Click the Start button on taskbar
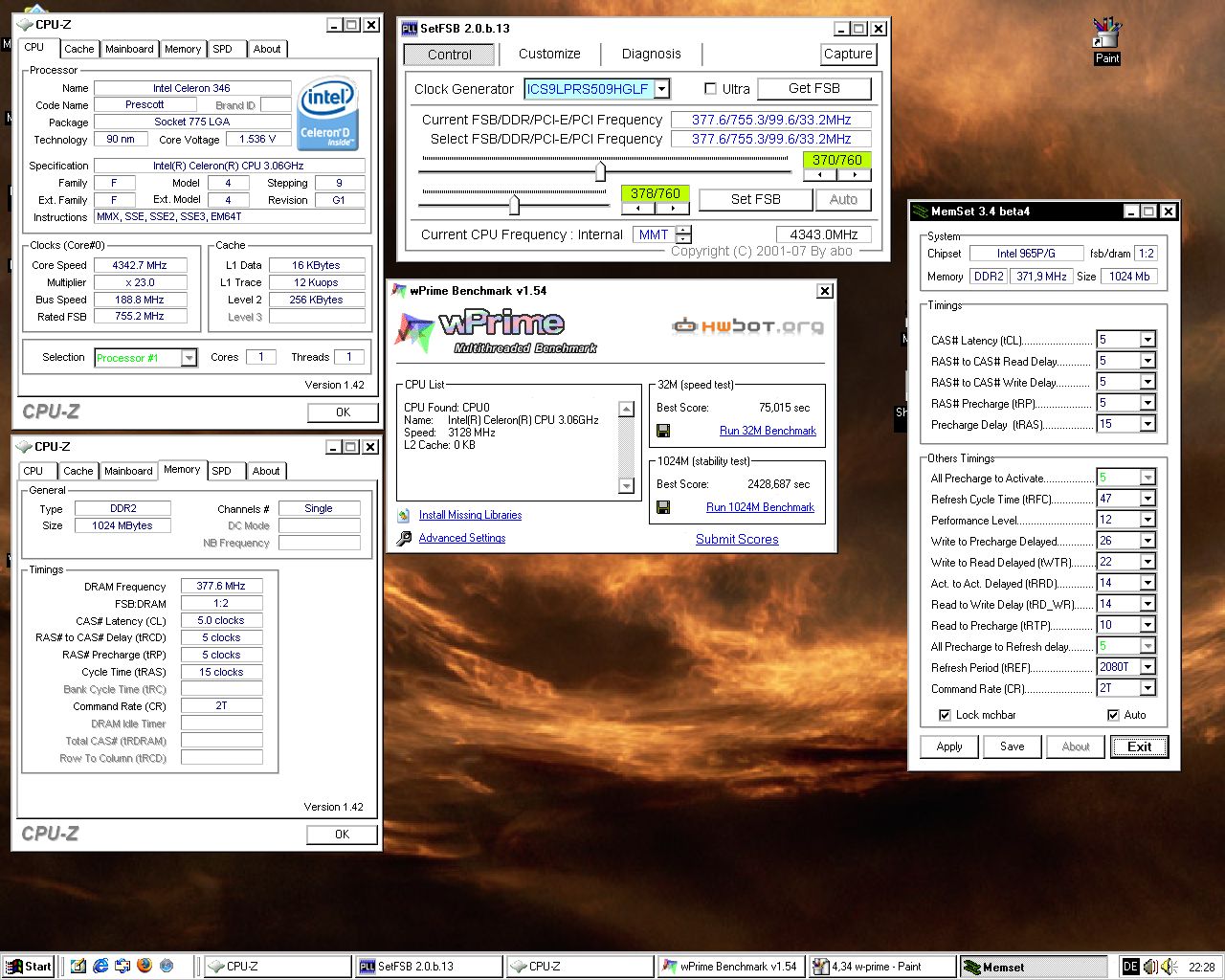1225x980 pixels. coord(28,967)
